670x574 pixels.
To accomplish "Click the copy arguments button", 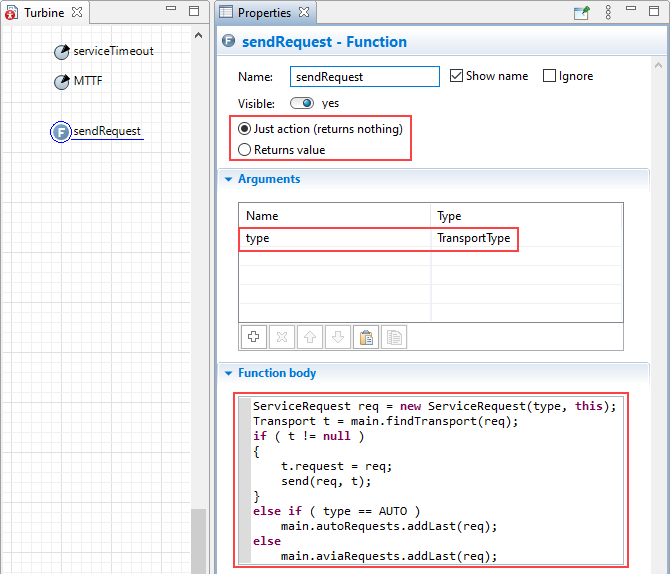I will pos(394,337).
